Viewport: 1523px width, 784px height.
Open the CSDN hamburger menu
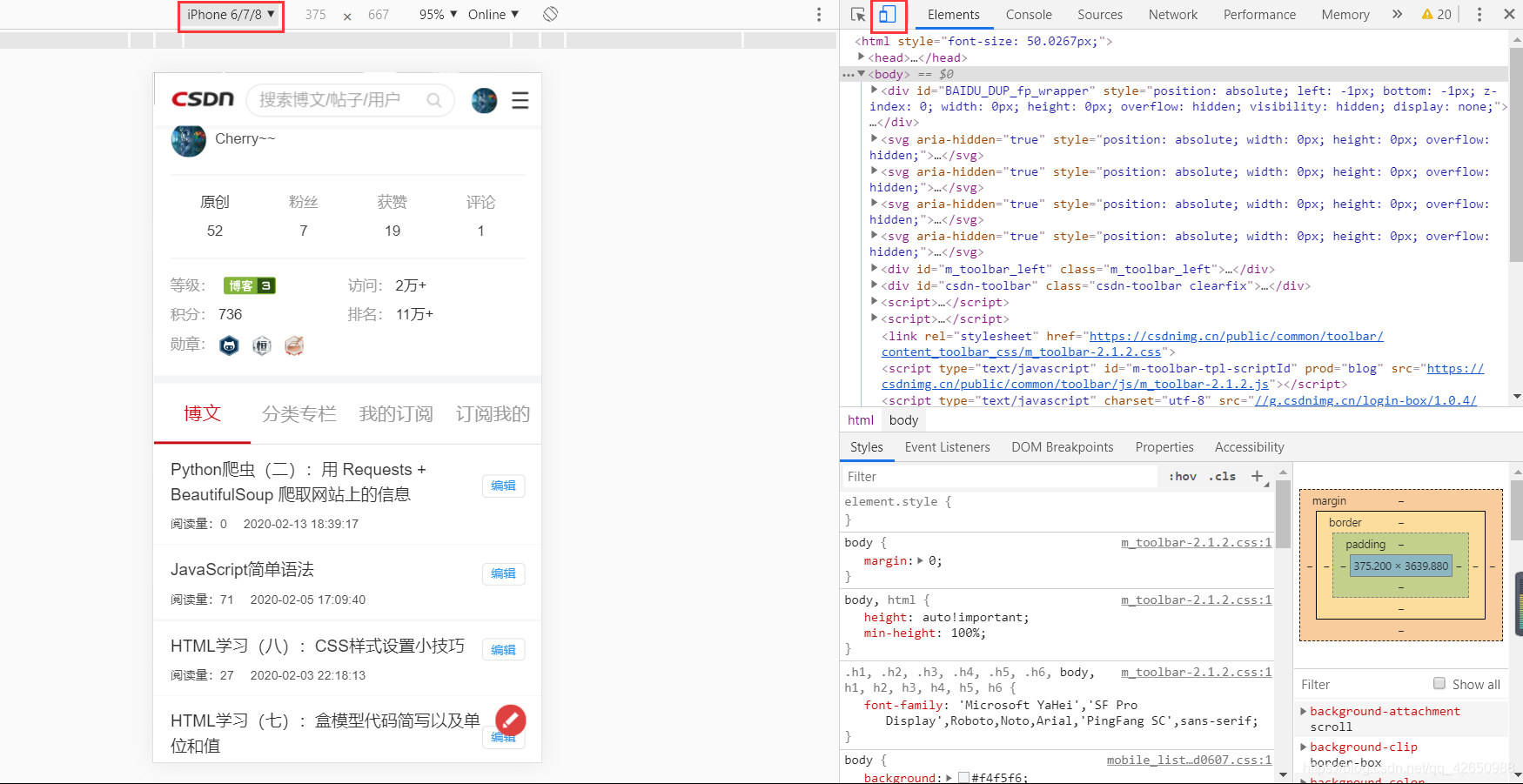click(520, 101)
